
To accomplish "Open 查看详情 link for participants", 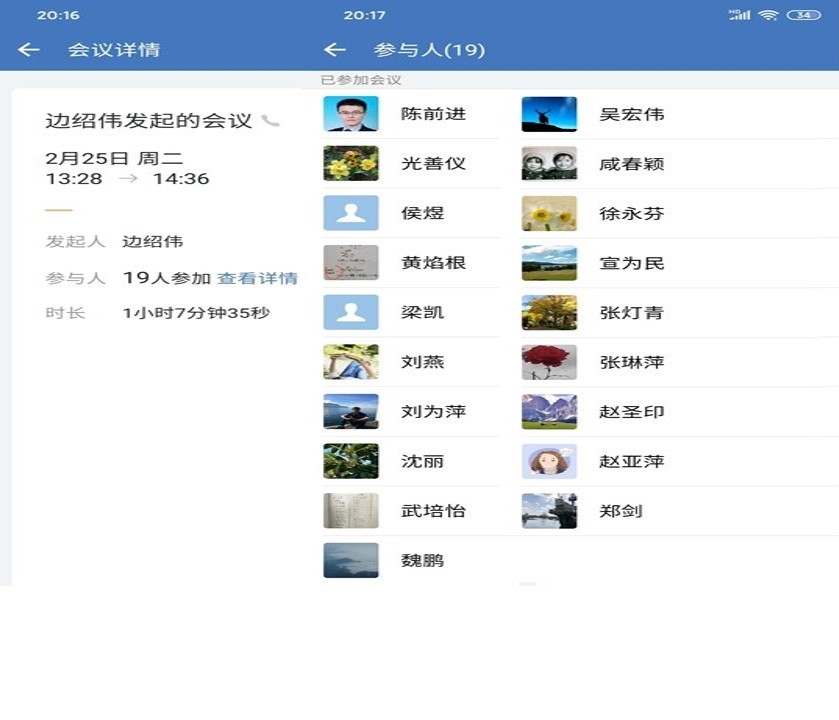I will point(257,278).
